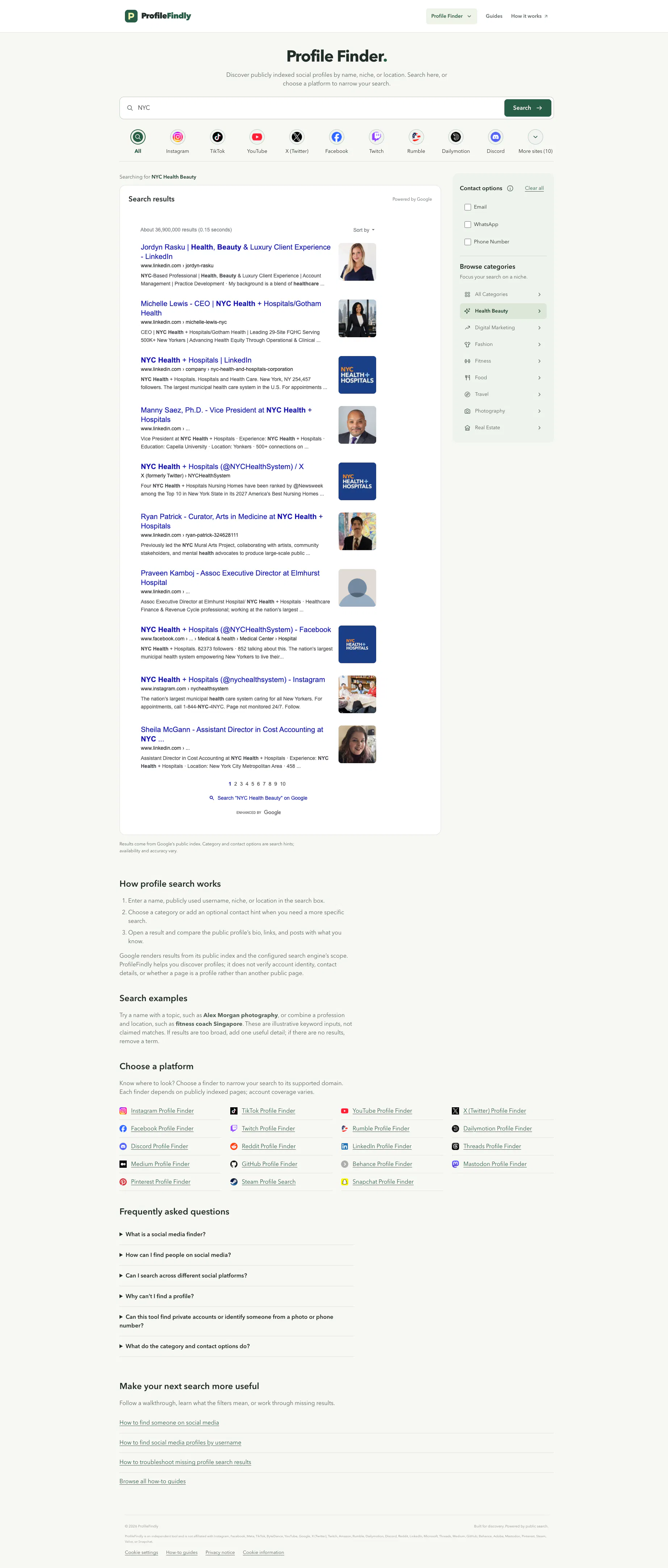
Task: Open Jordyn Rasku LinkedIn result
Action: (x=235, y=251)
